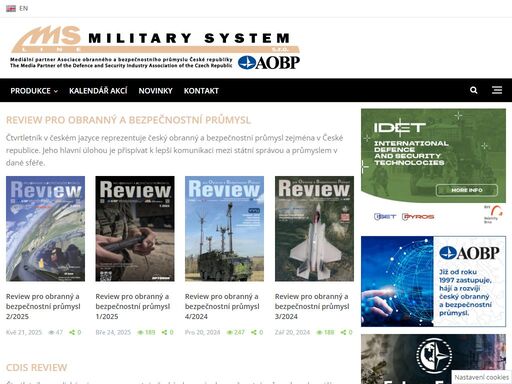512x384 pixels.
Task: Open the search magnifier icon in navbar
Action: point(473,90)
